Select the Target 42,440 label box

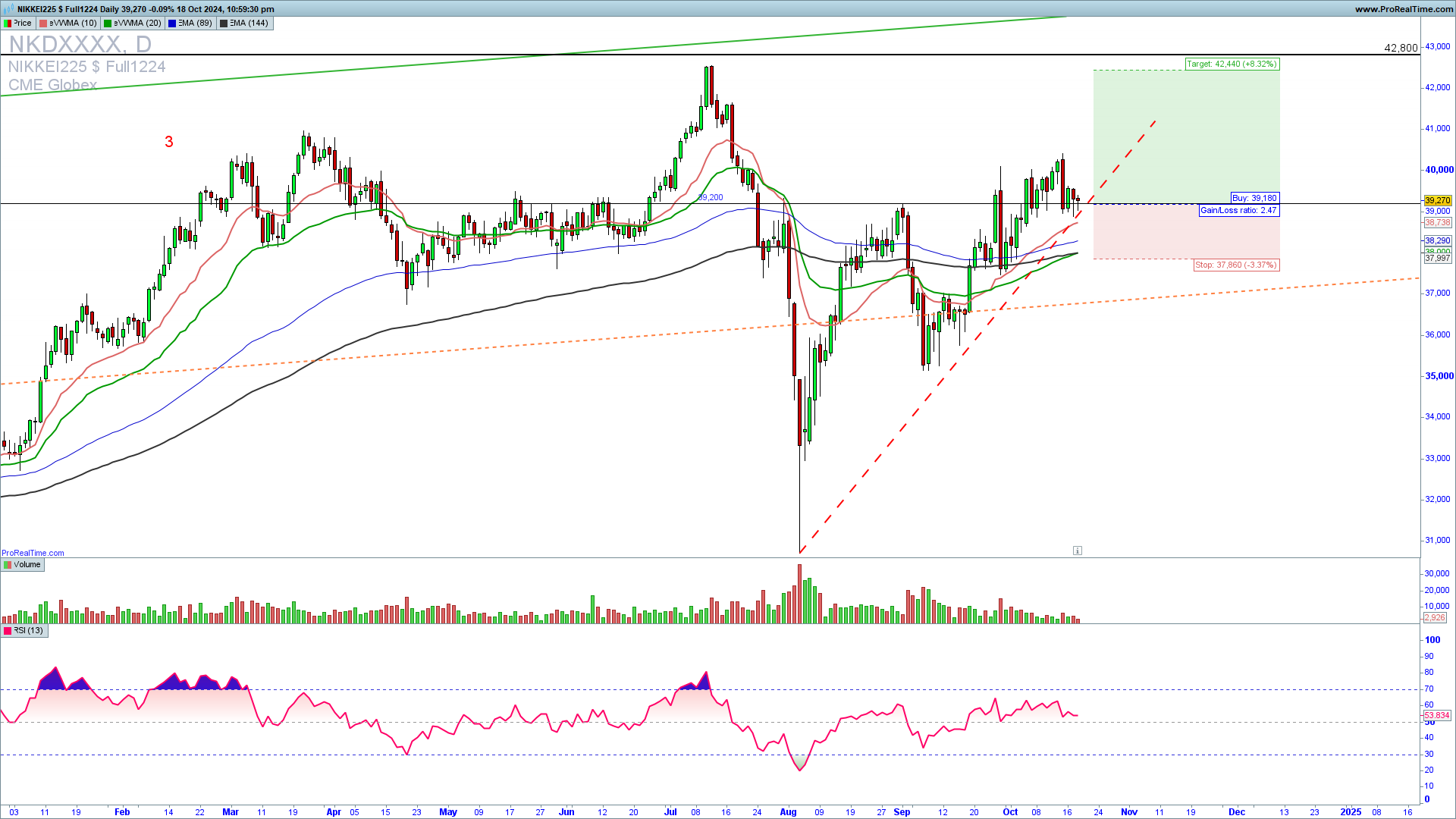pyautogui.click(x=1232, y=64)
